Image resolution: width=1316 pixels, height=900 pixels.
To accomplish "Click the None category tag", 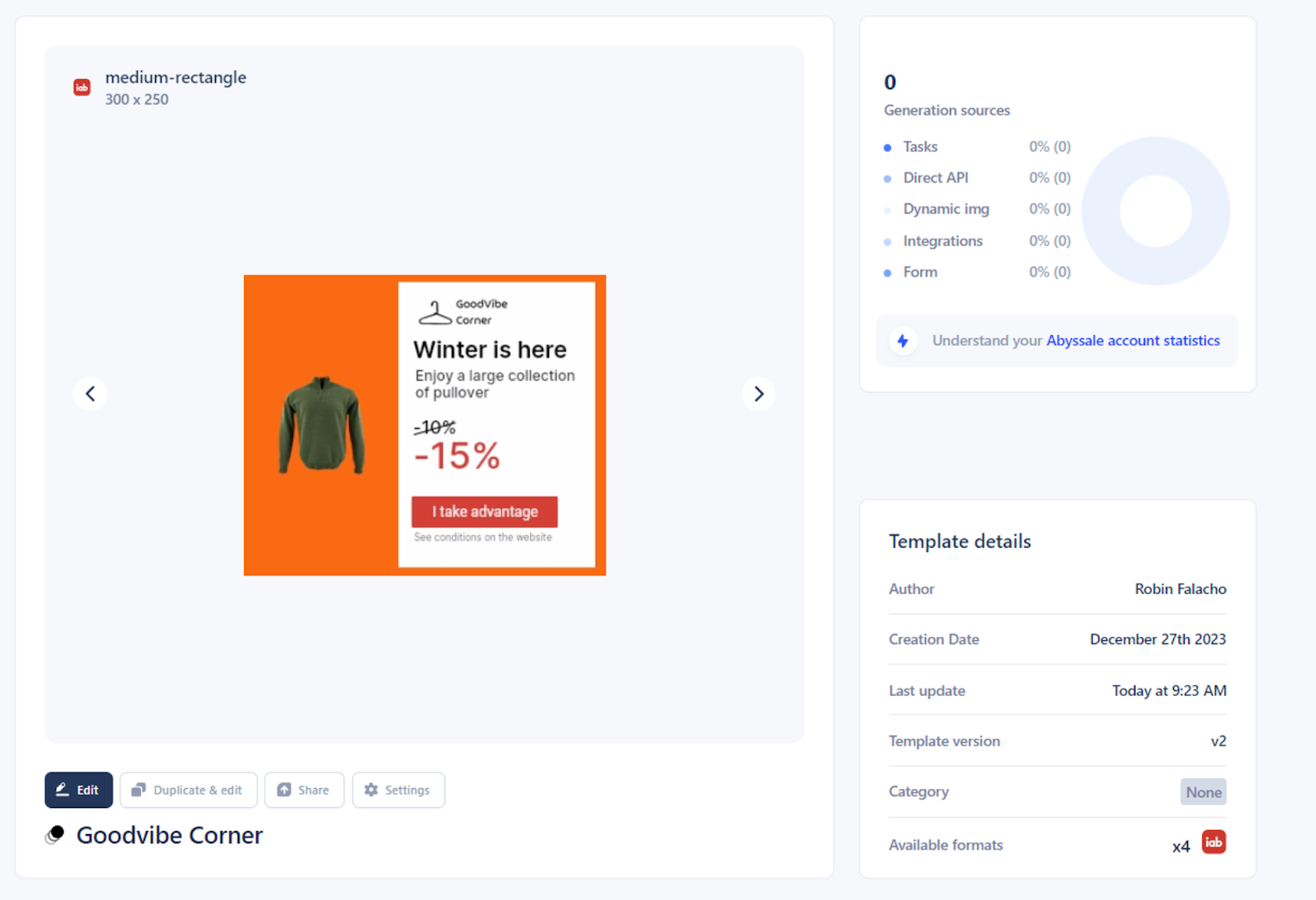I will click(x=1203, y=792).
